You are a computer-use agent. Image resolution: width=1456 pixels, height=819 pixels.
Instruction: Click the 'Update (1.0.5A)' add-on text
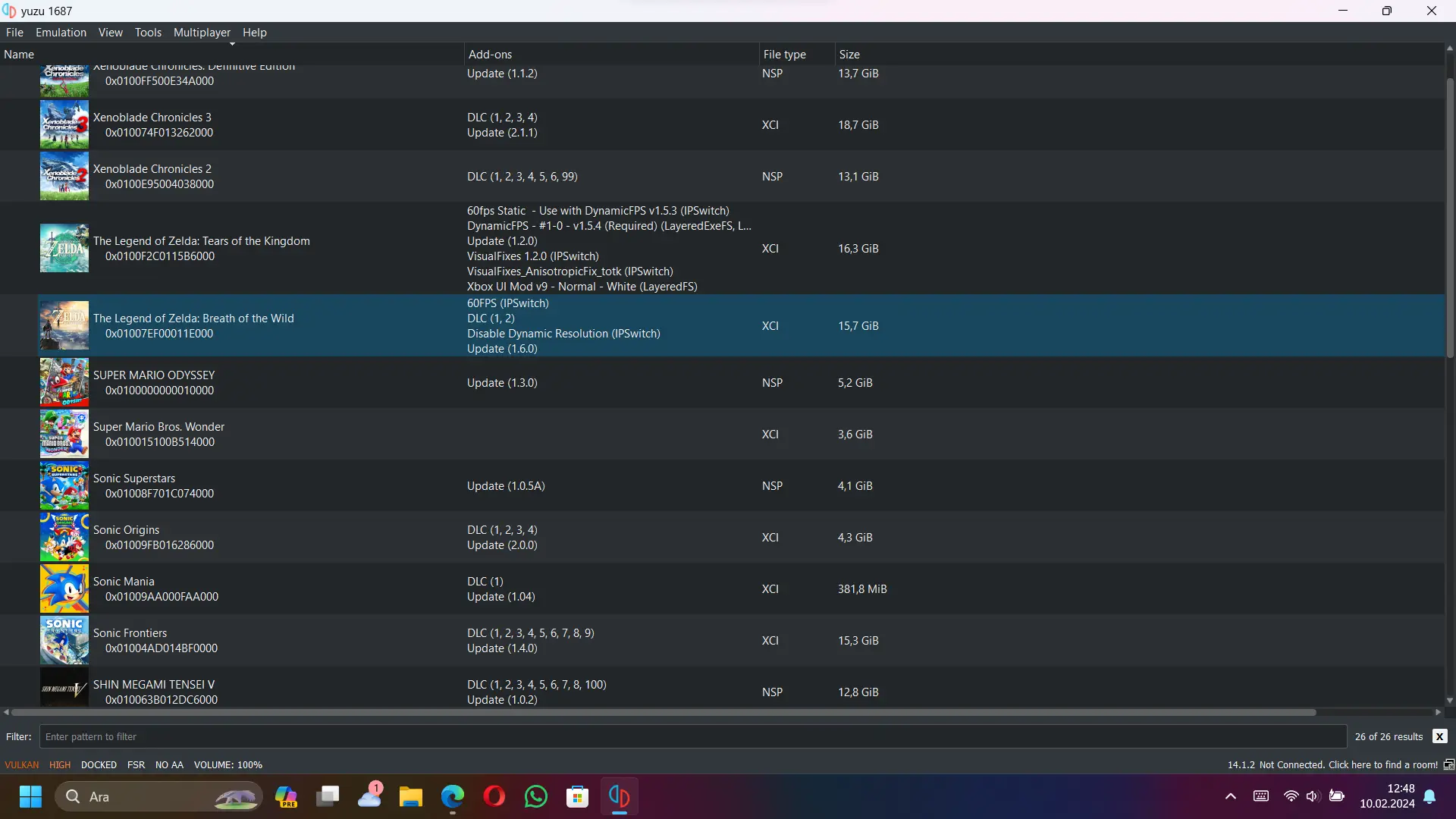pos(506,486)
